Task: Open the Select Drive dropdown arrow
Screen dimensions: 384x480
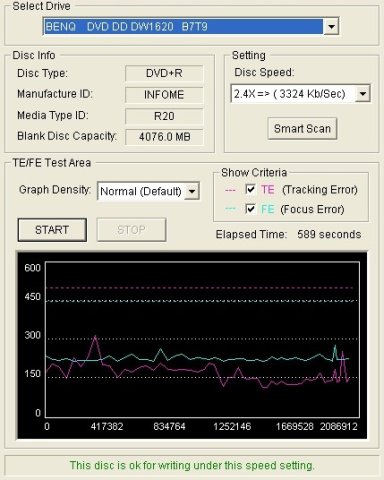Action: [331, 26]
